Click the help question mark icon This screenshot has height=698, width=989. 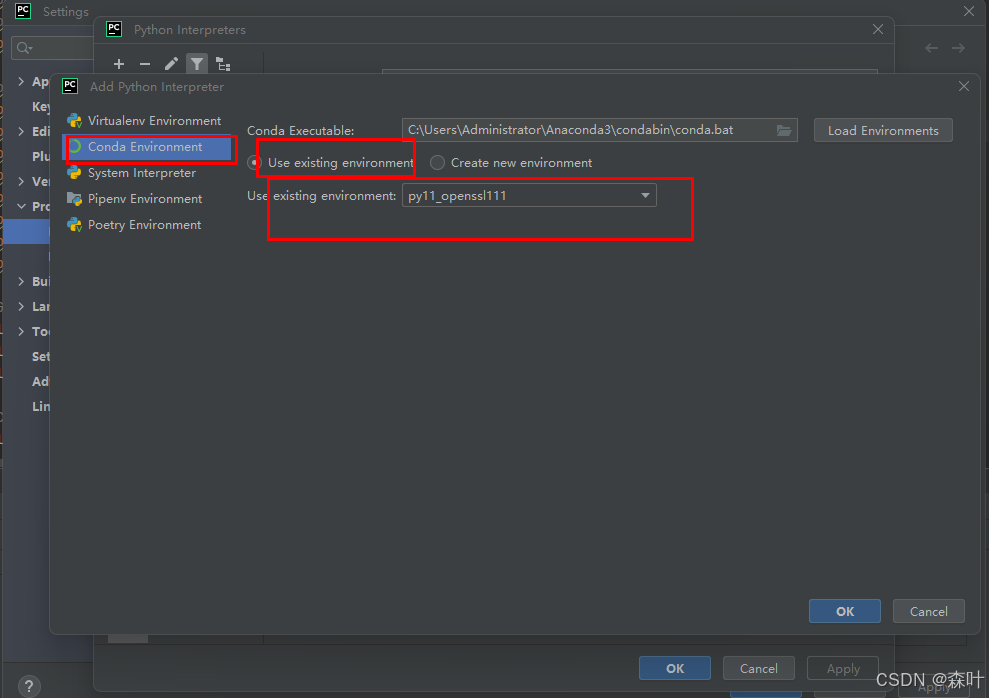(x=29, y=686)
